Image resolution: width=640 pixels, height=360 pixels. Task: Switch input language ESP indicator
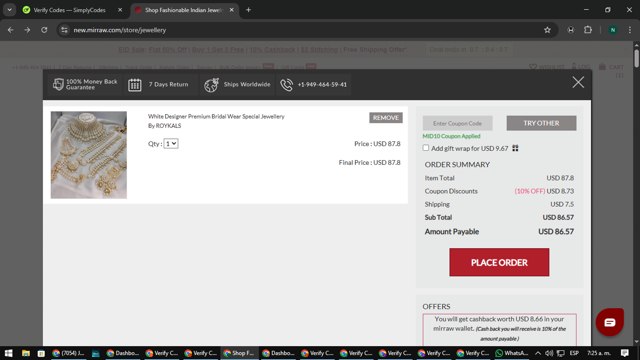coord(574,353)
